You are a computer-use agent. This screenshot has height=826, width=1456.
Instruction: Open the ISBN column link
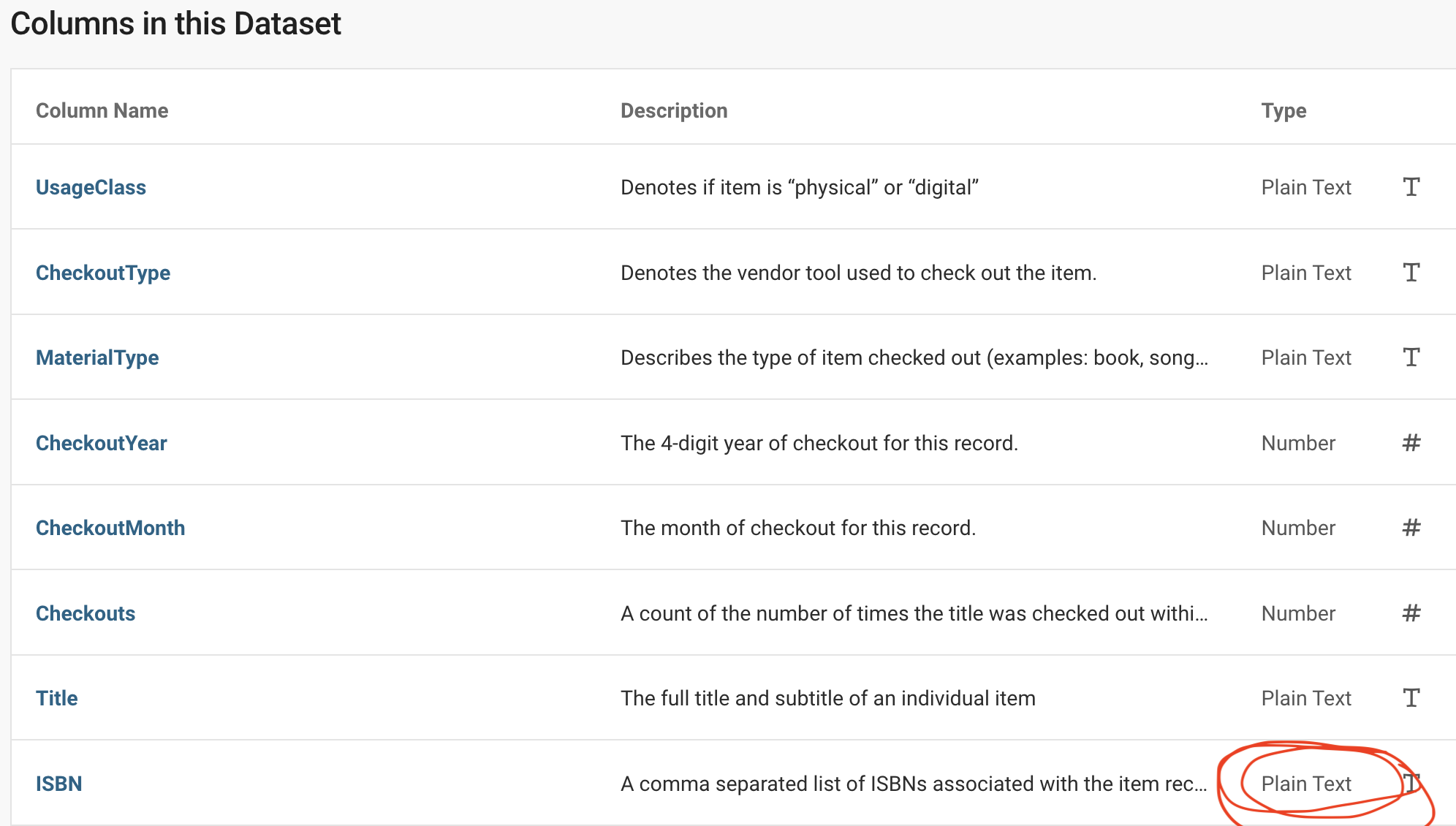[x=59, y=784]
